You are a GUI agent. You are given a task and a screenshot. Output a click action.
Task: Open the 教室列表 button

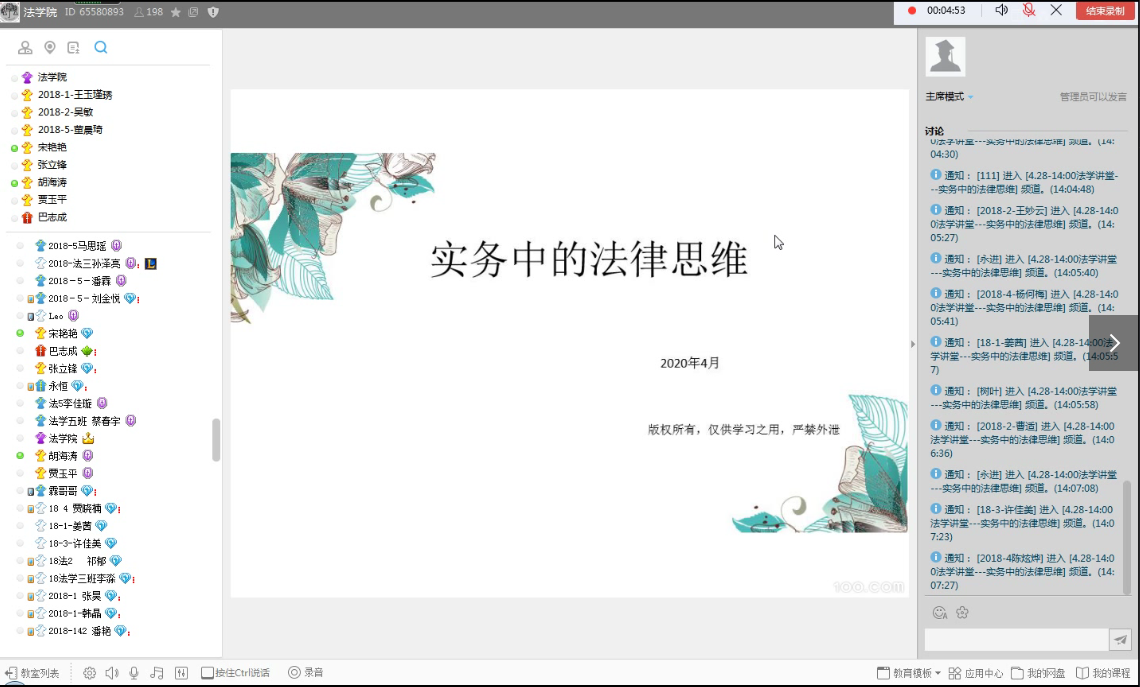(x=32, y=673)
